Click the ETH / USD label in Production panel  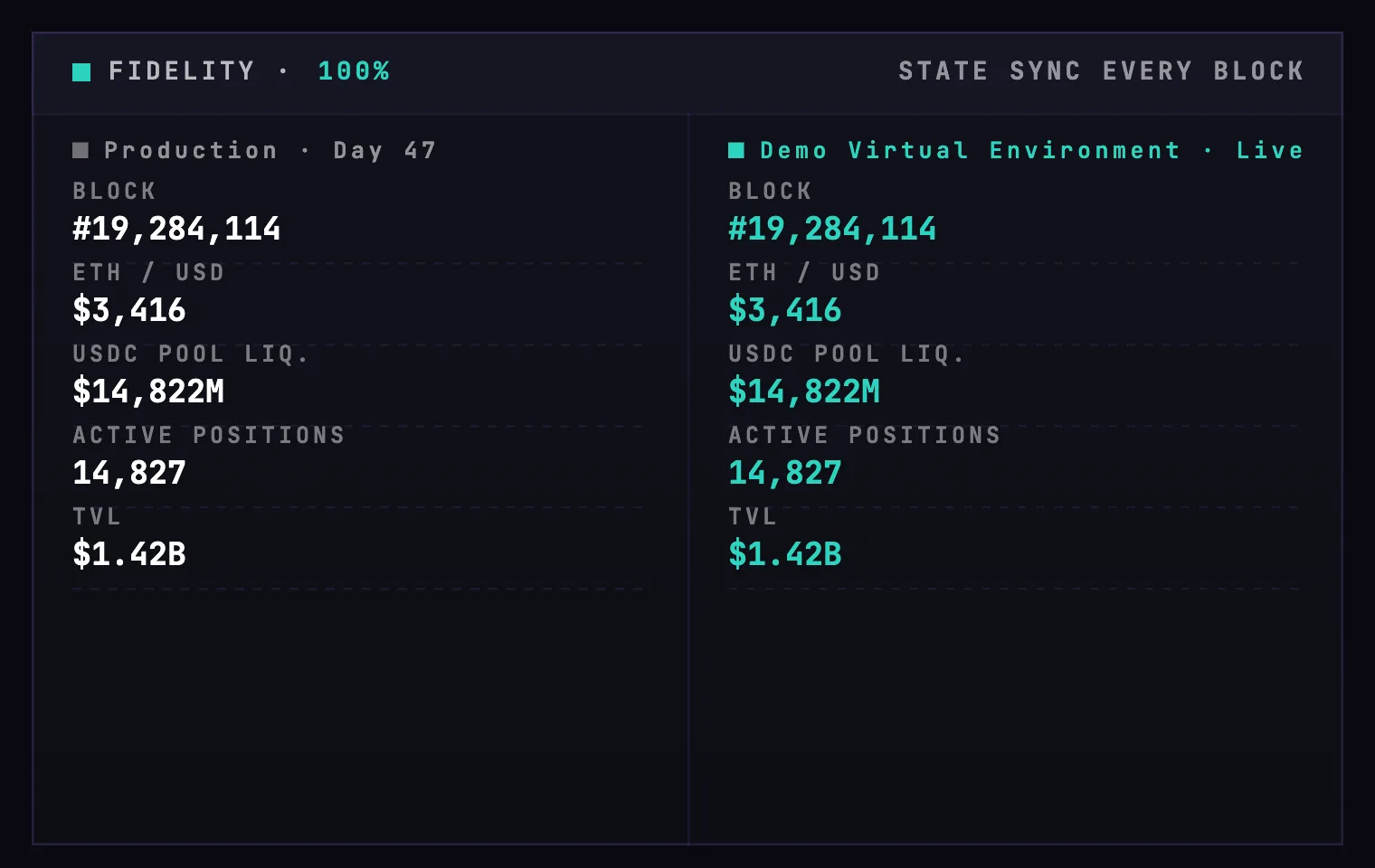click(148, 273)
